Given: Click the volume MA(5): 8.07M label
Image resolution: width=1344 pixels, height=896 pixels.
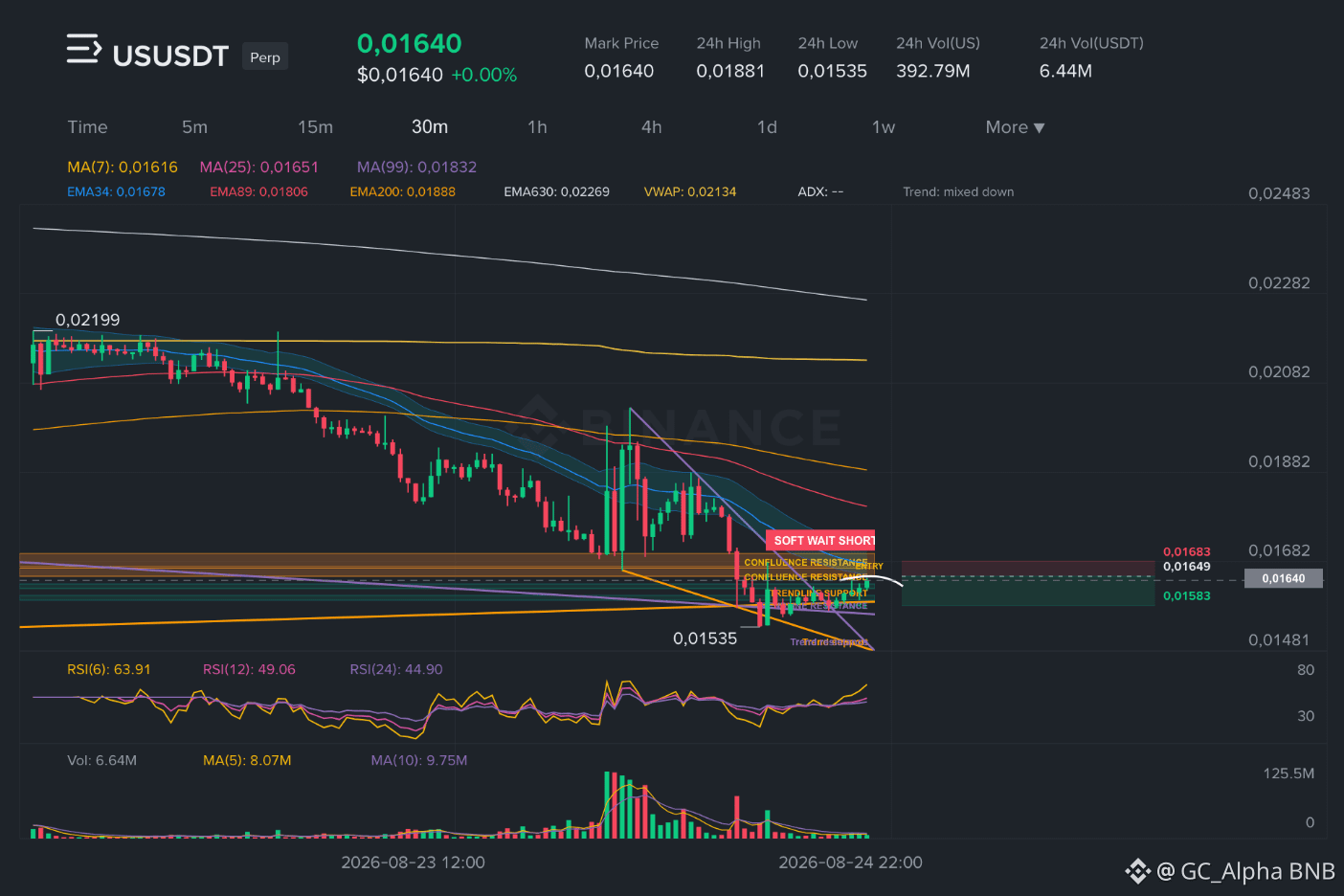Looking at the screenshot, I should point(247,760).
